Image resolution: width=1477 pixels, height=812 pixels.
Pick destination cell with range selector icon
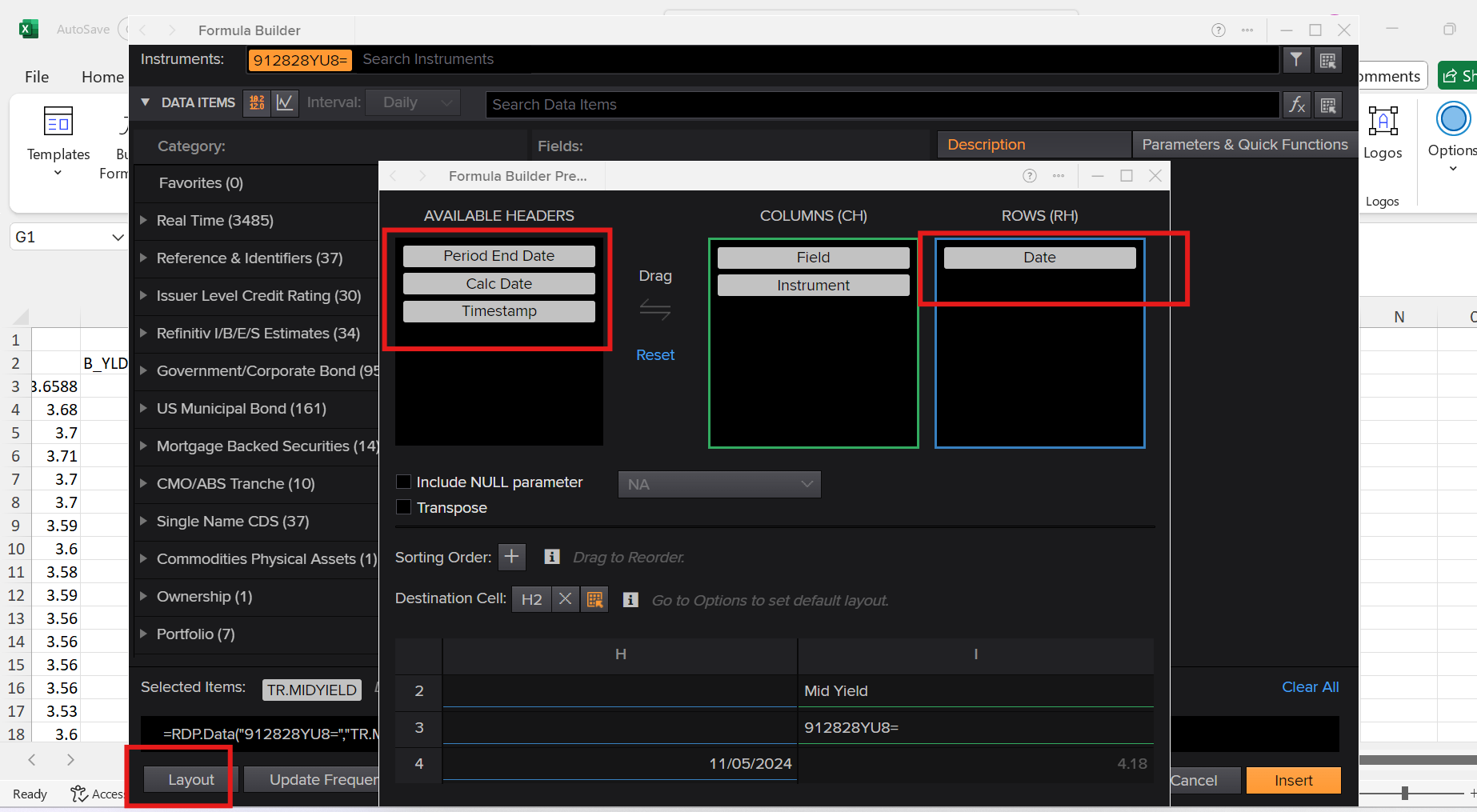594,599
